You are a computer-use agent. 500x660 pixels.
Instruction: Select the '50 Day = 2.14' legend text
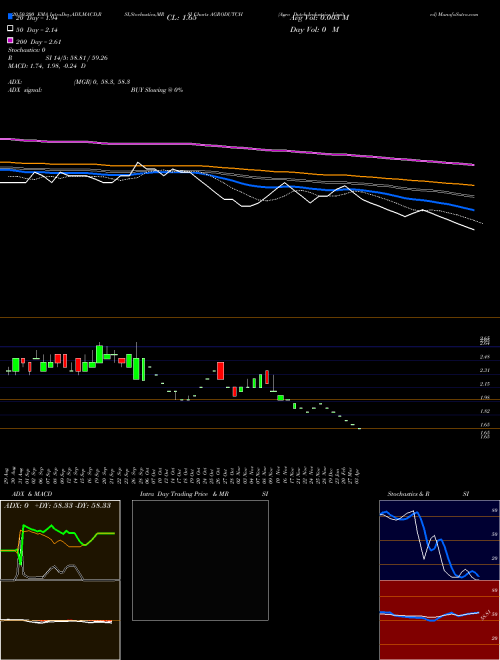(37, 30)
